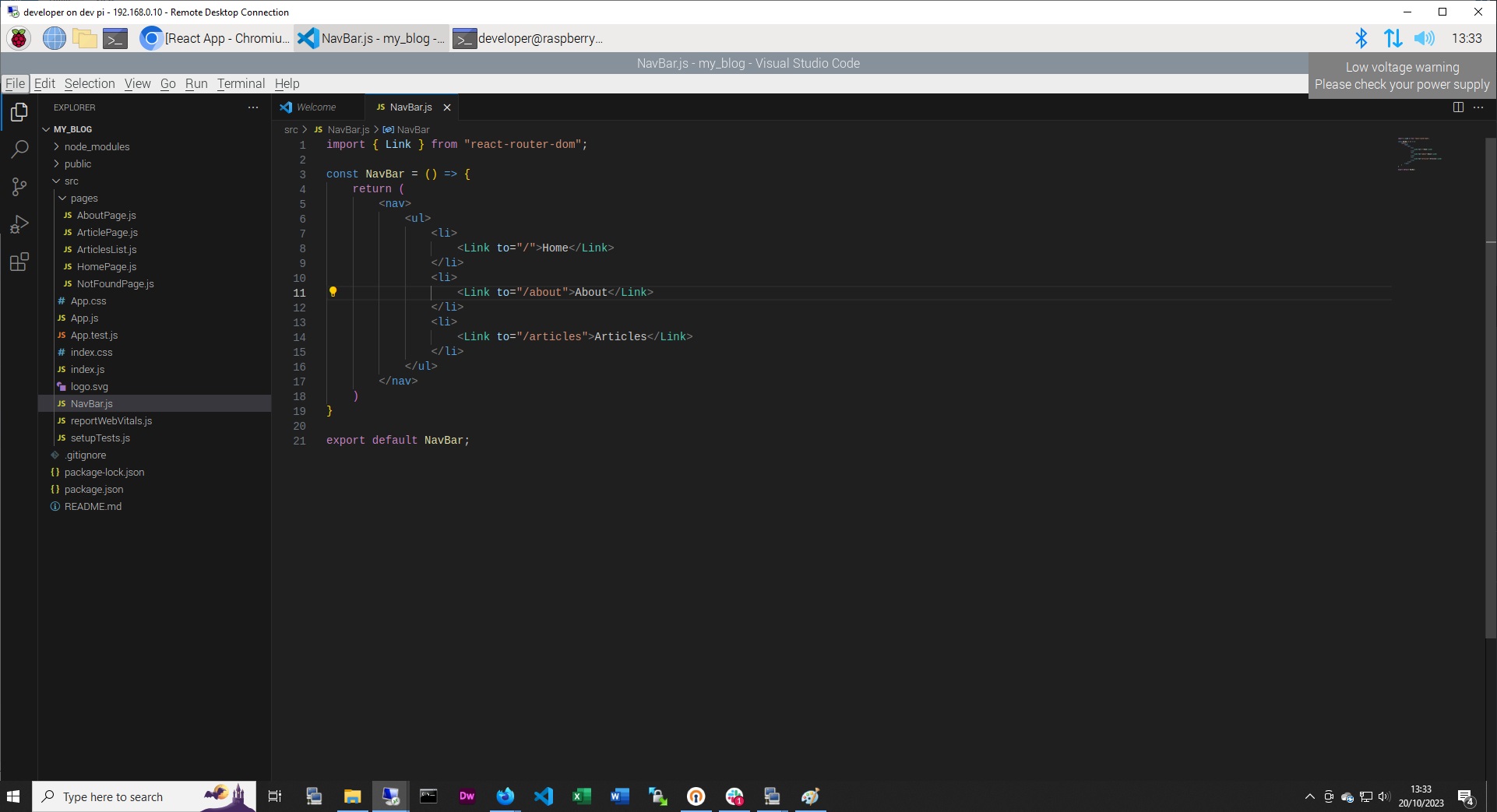Open the Run menu

coord(196,83)
